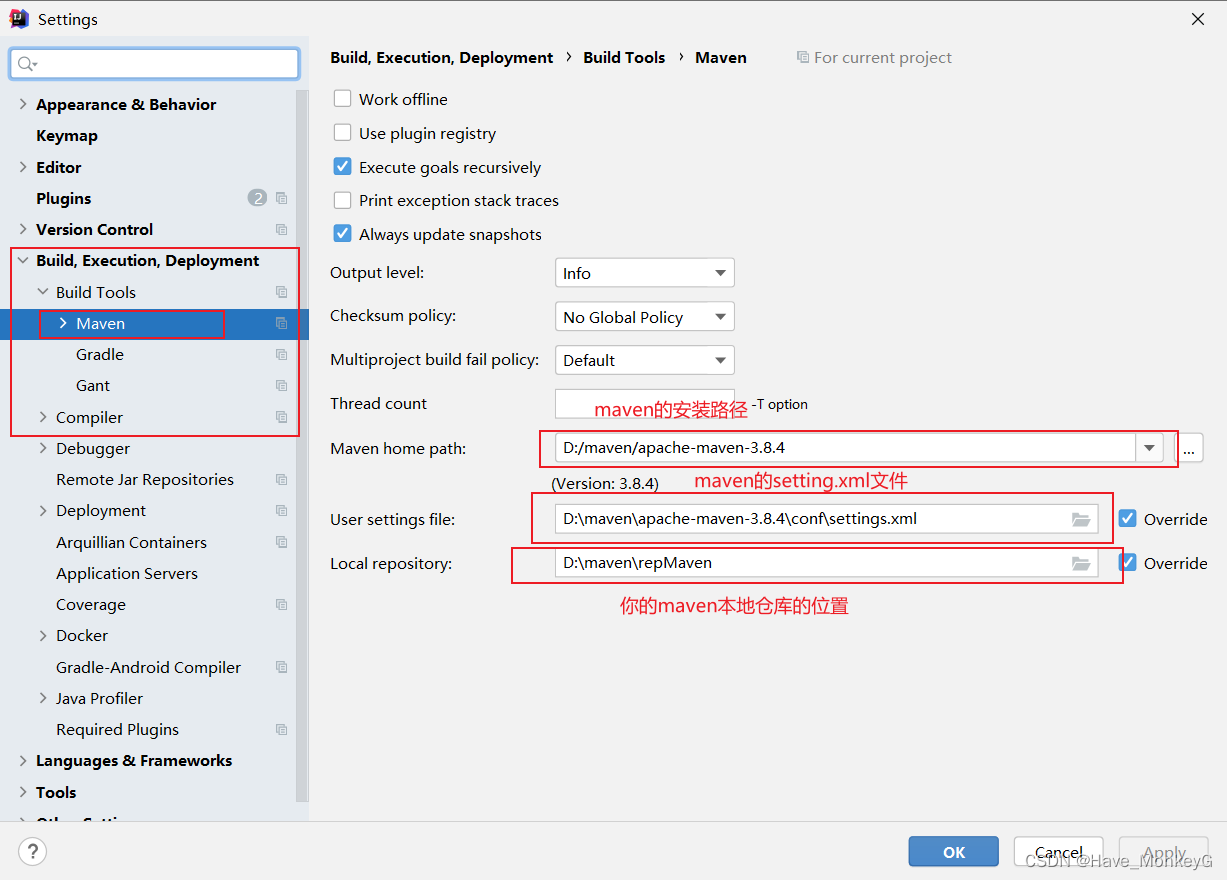Expand the Debugger node
This screenshot has width=1227, height=880.
pyautogui.click(x=43, y=448)
